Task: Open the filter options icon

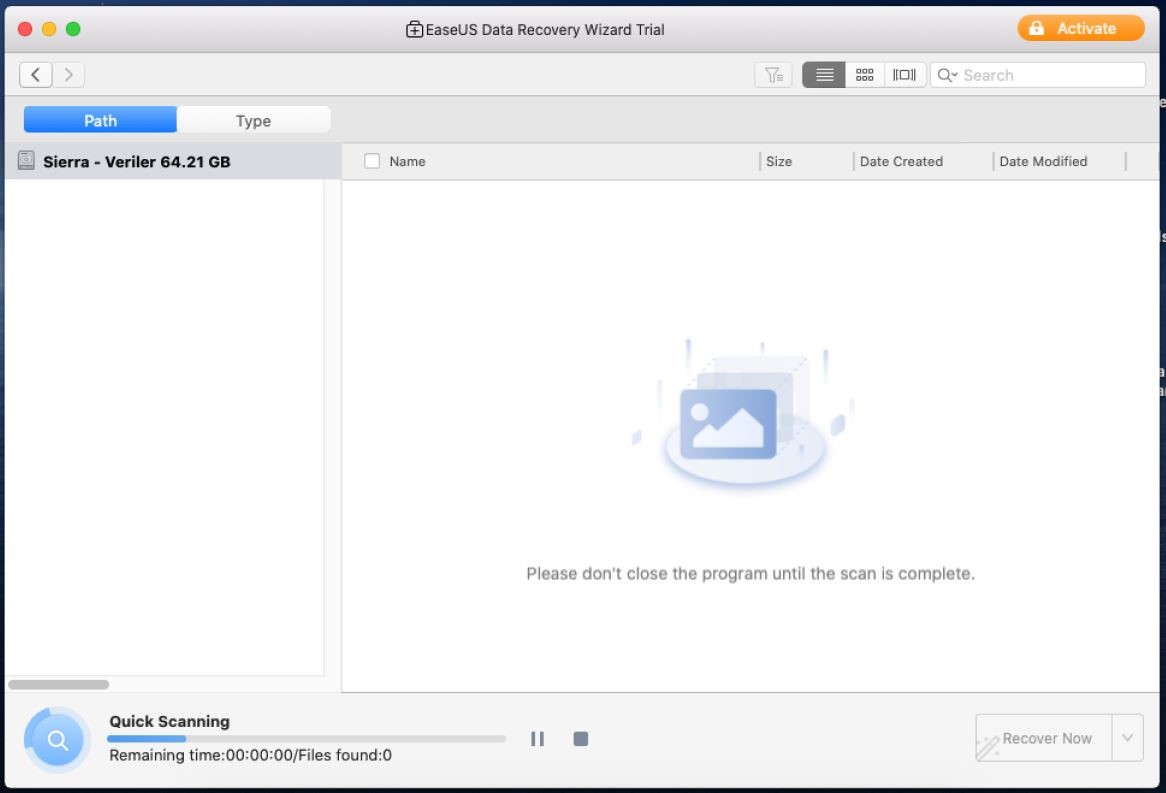Action: point(773,75)
